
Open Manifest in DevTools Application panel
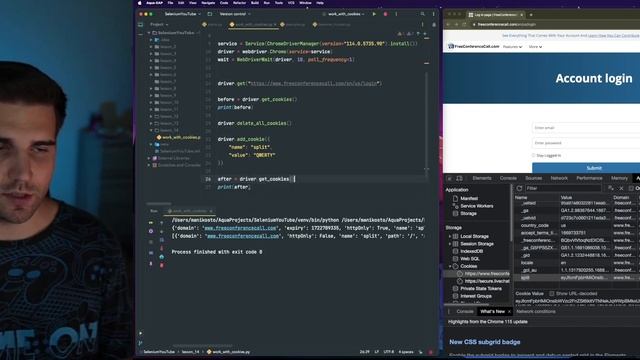click(x=469, y=198)
